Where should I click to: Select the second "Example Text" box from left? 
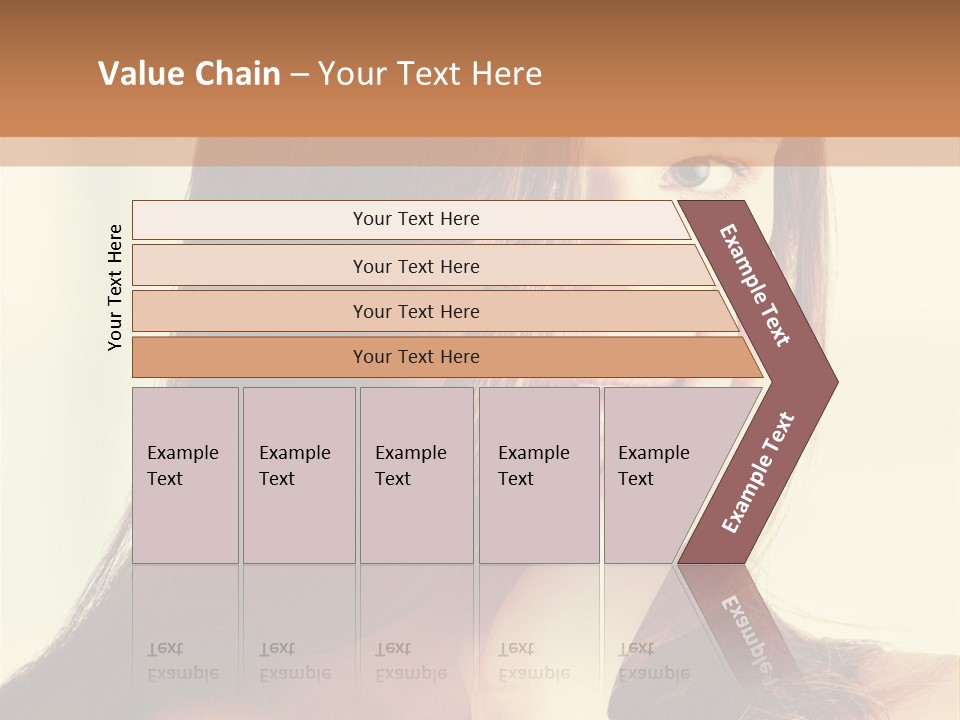pos(299,475)
